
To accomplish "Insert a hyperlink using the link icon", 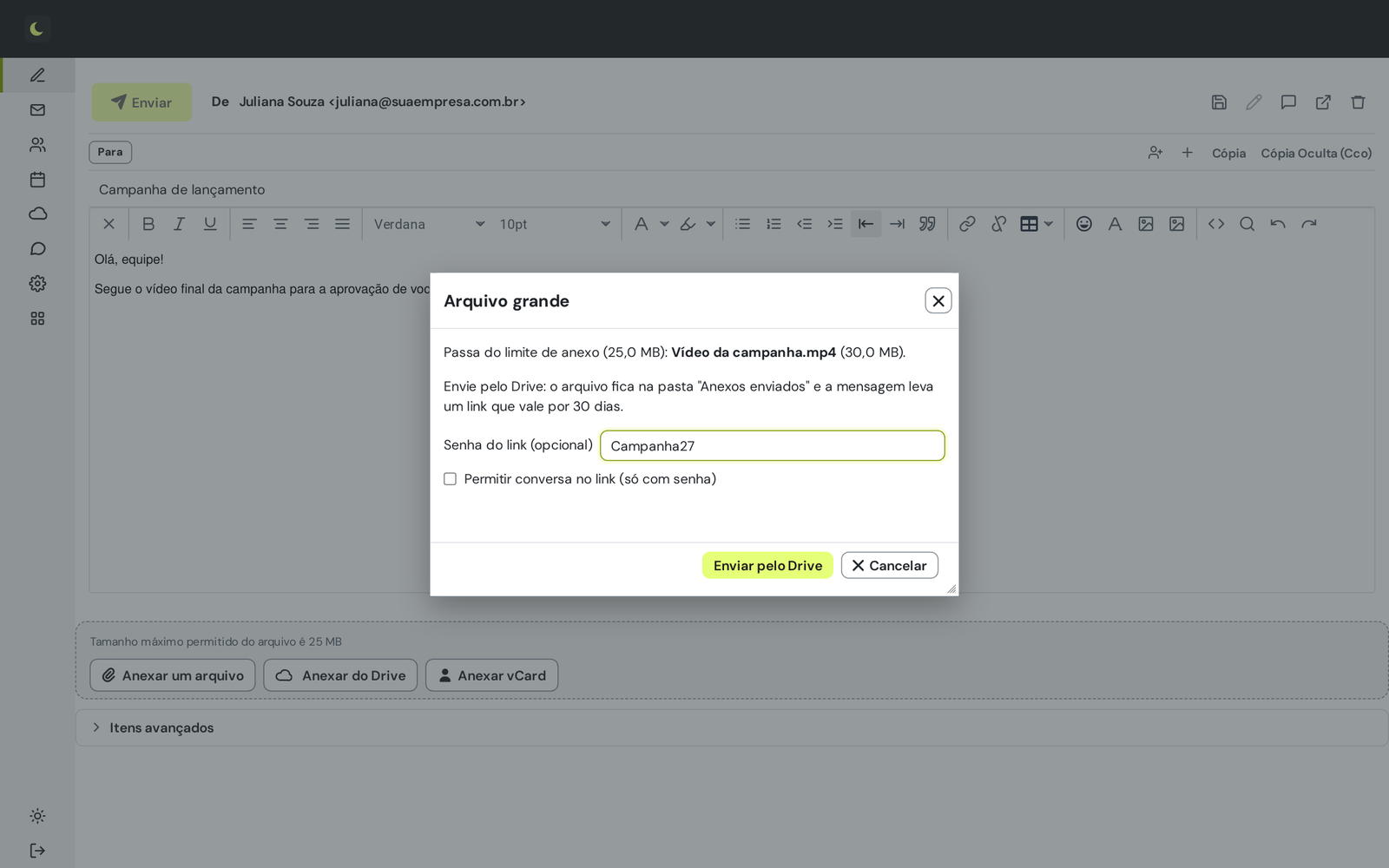I will (967, 224).
